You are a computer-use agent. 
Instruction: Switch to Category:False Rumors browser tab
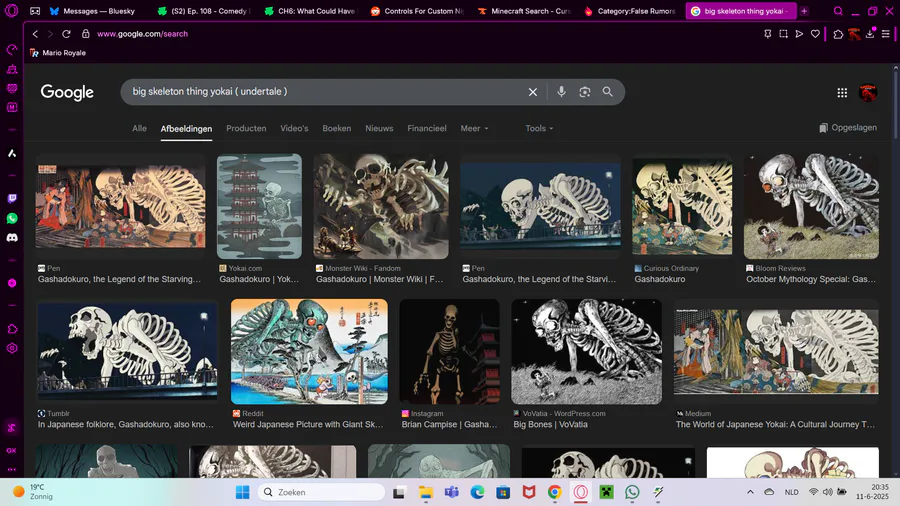coord(630,11)
